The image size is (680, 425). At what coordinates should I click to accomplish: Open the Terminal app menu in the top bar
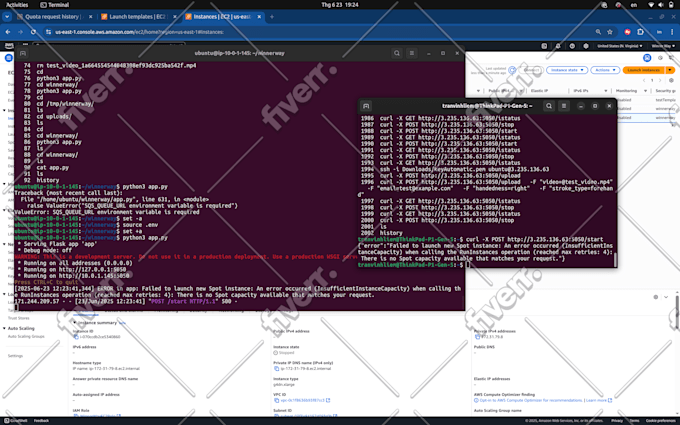(55, 5)
